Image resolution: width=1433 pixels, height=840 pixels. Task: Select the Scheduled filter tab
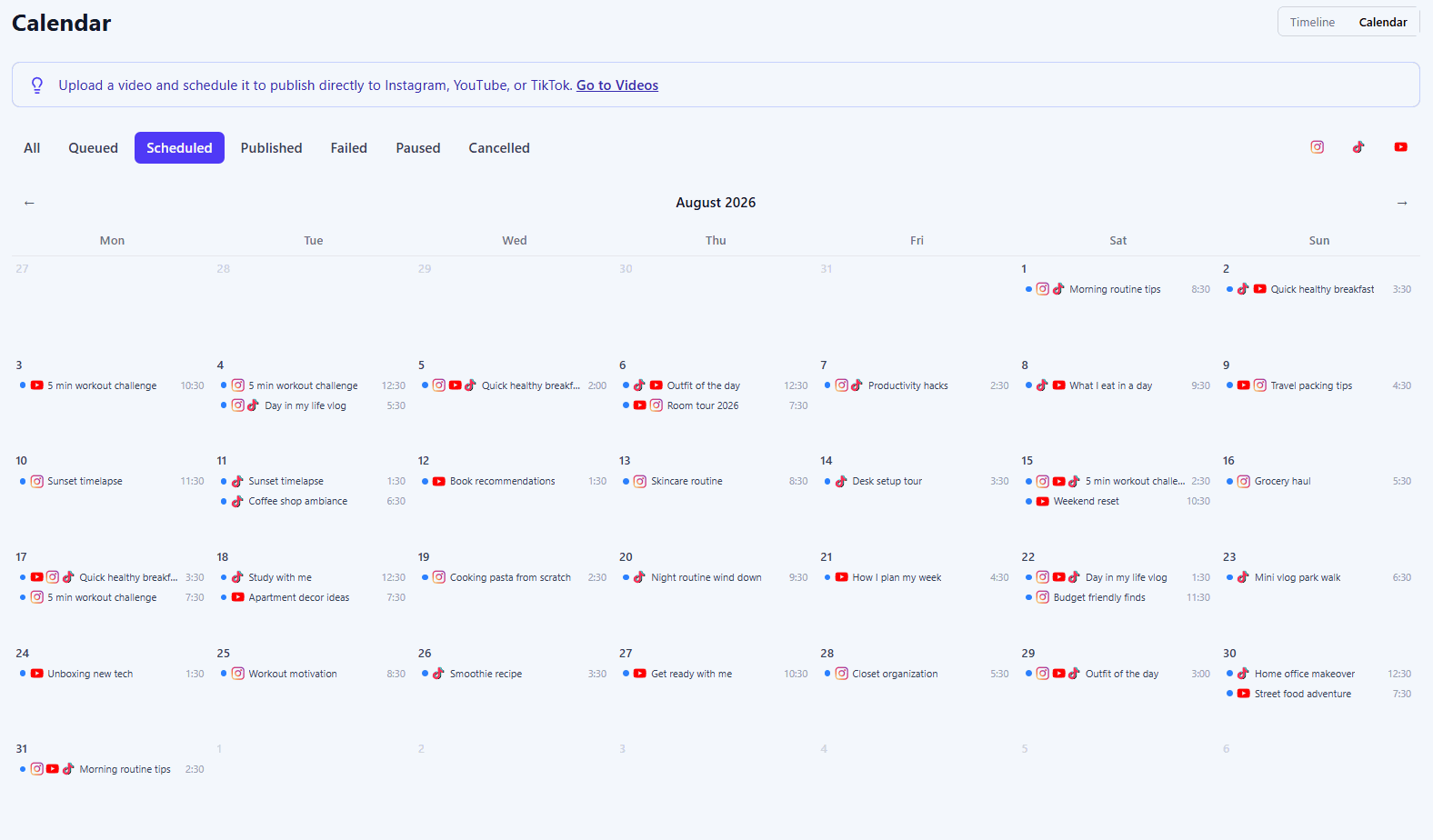click(x=179, y=148)
